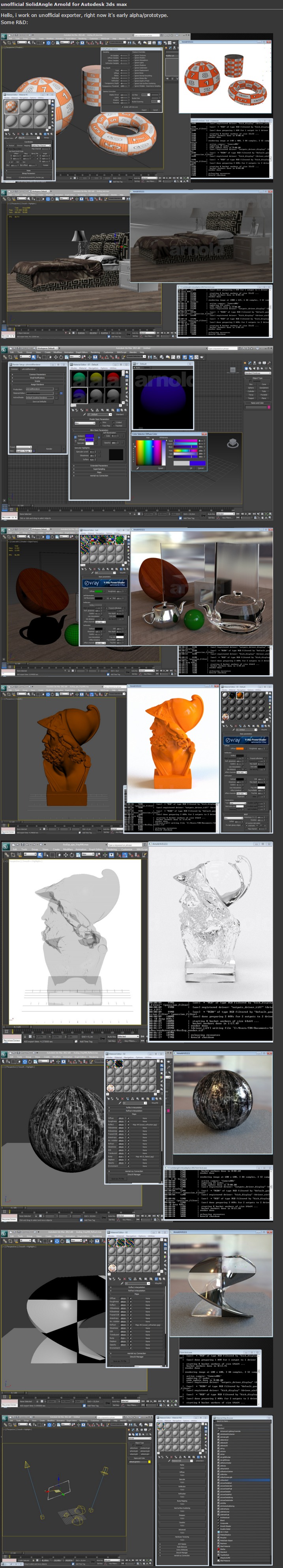The image size is (283, 1568).
Task: Open Preset dropdown in Render Setup dialog
Action: (24, 447)
